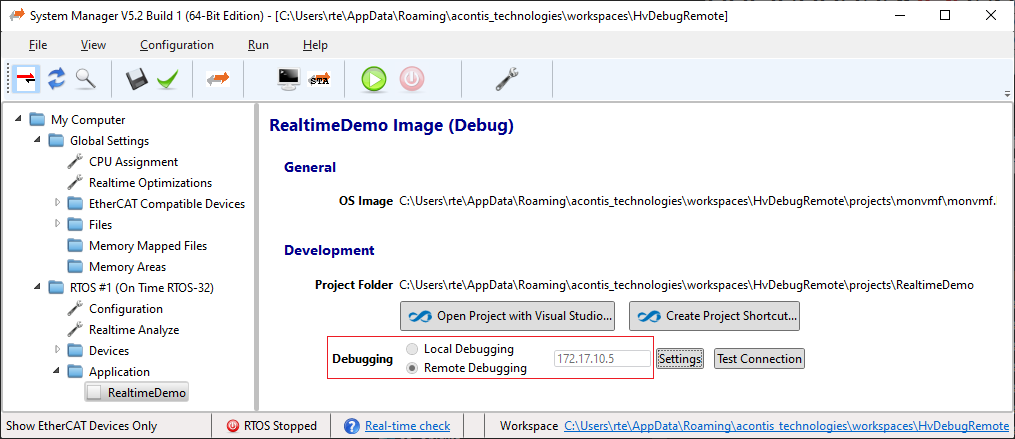Click the RealtimeDemo item icon in tree

(95, 392)
